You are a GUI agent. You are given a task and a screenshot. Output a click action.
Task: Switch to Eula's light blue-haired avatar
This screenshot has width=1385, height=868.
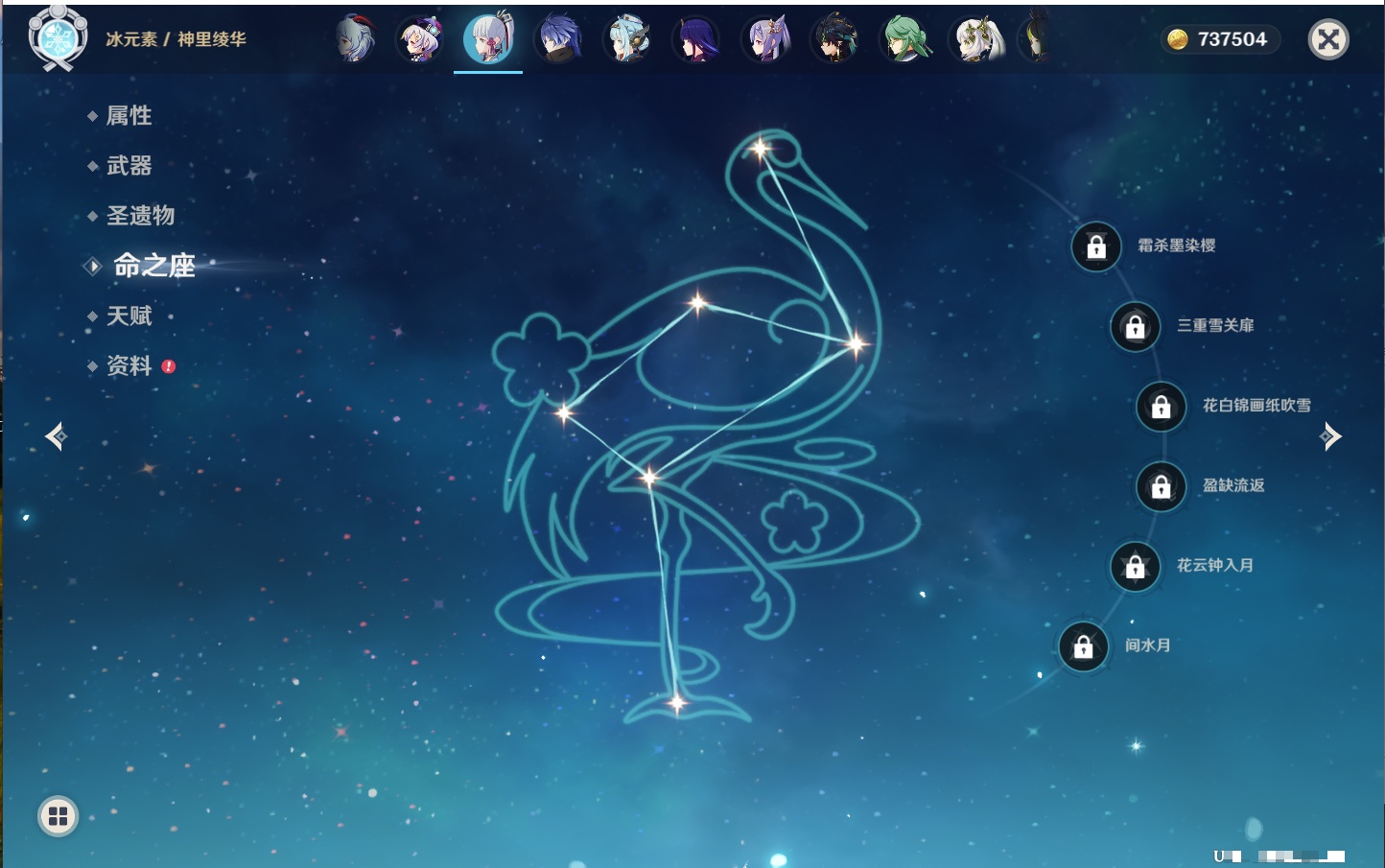tap(628, 39)
